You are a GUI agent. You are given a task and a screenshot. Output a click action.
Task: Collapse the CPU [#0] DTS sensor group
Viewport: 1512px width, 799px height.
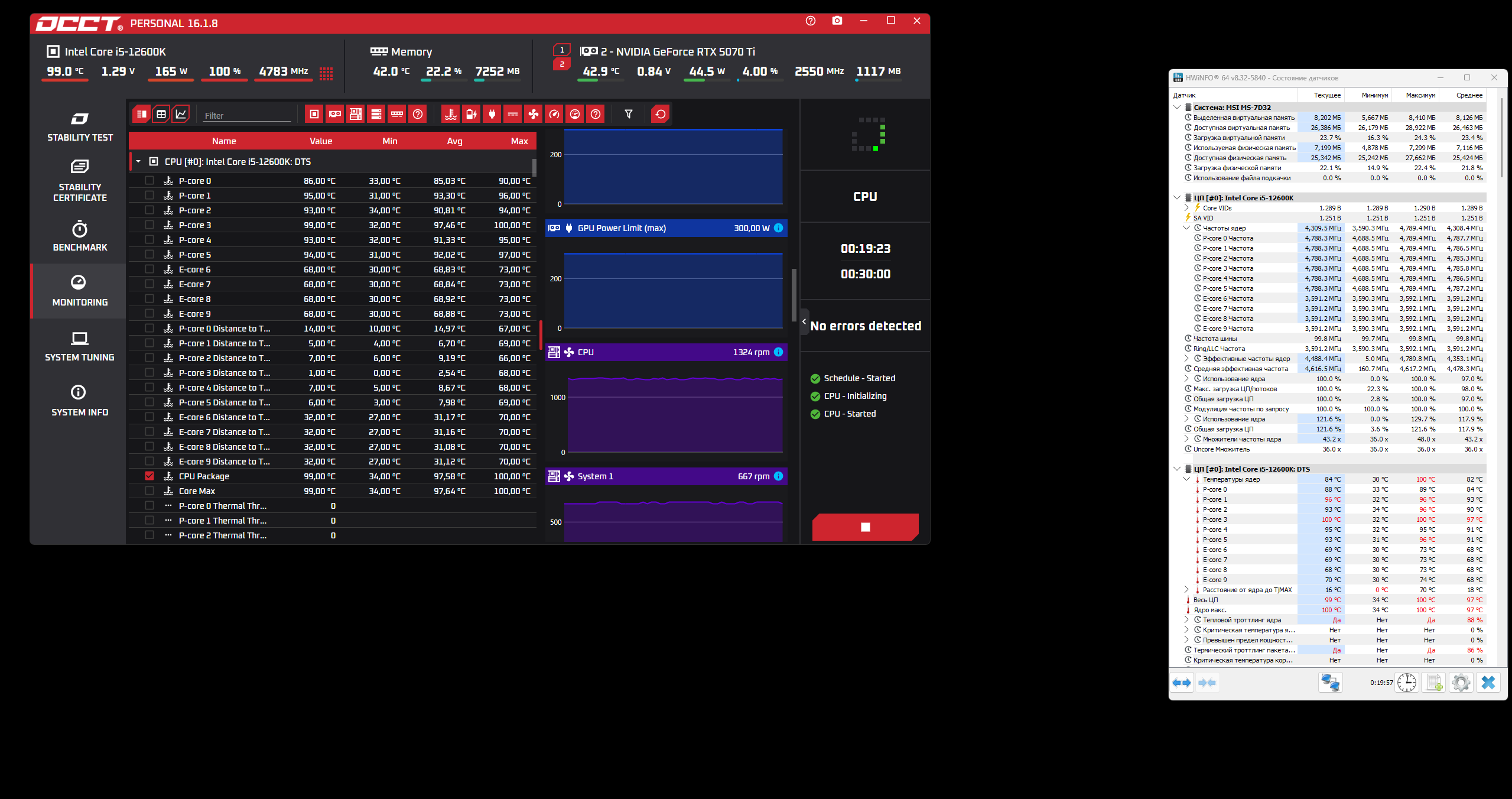138,161
